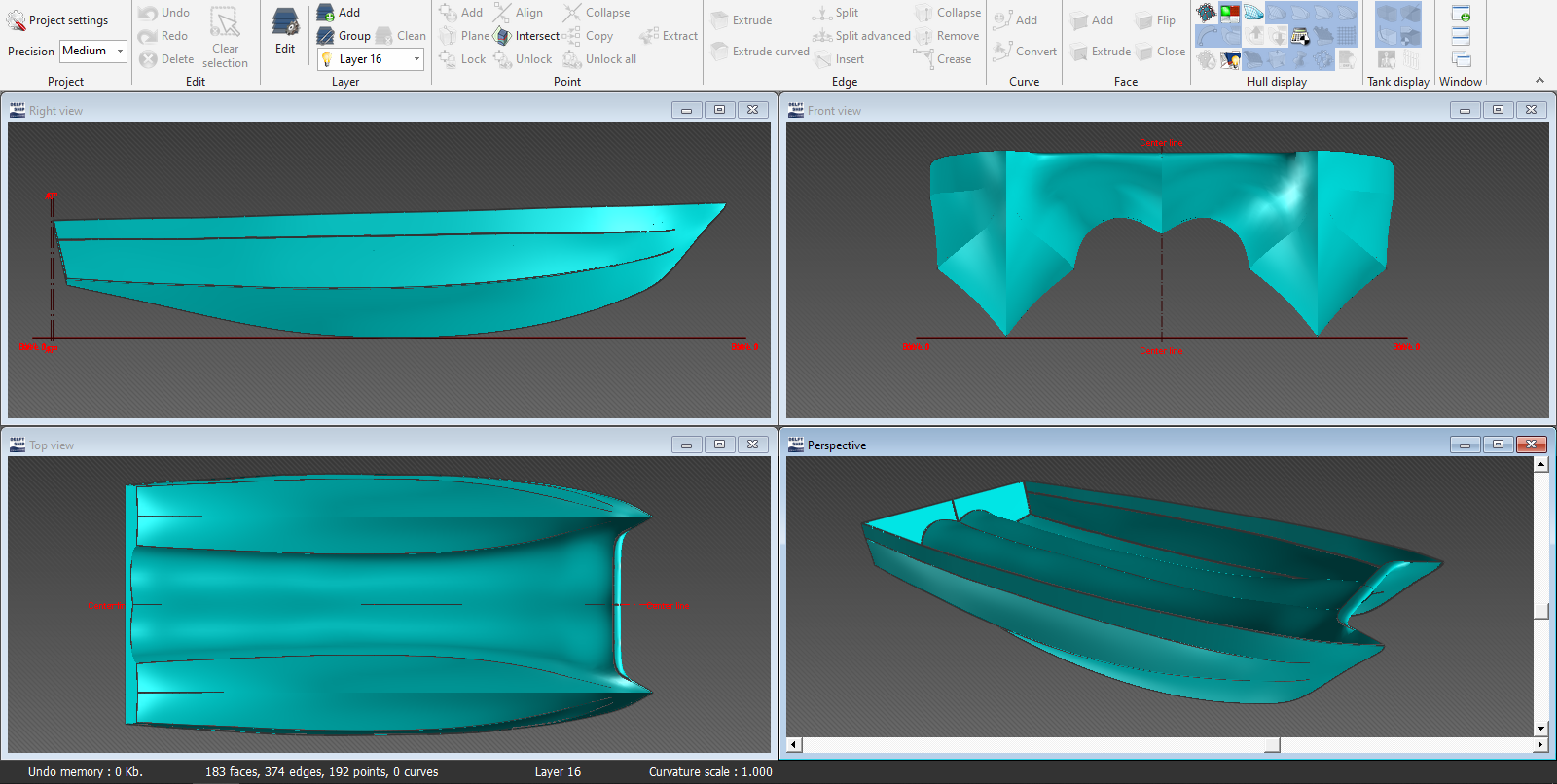This screenshot has width=1557, height=784.
Task: Activate the Top view window title
Action: tap(51, 445)
